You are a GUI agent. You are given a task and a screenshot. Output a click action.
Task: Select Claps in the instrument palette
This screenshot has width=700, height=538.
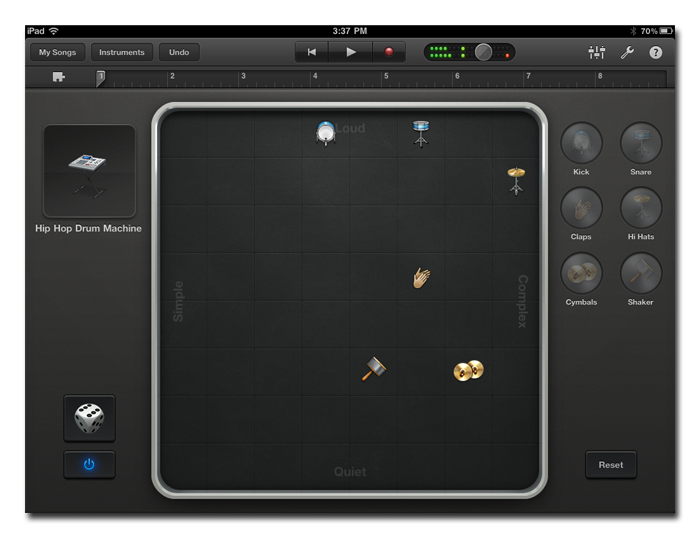(x=581, y=208)
